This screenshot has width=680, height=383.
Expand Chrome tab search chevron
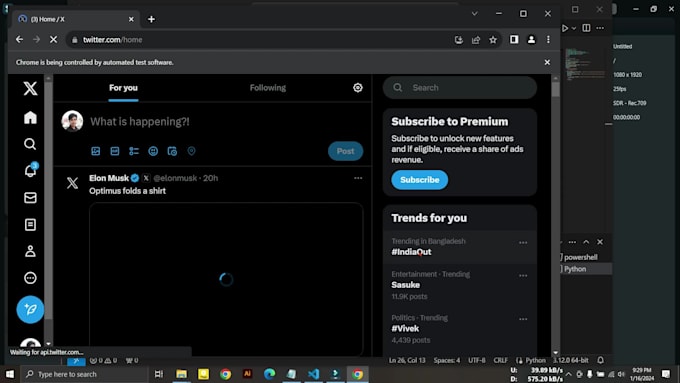coord(474,13)
